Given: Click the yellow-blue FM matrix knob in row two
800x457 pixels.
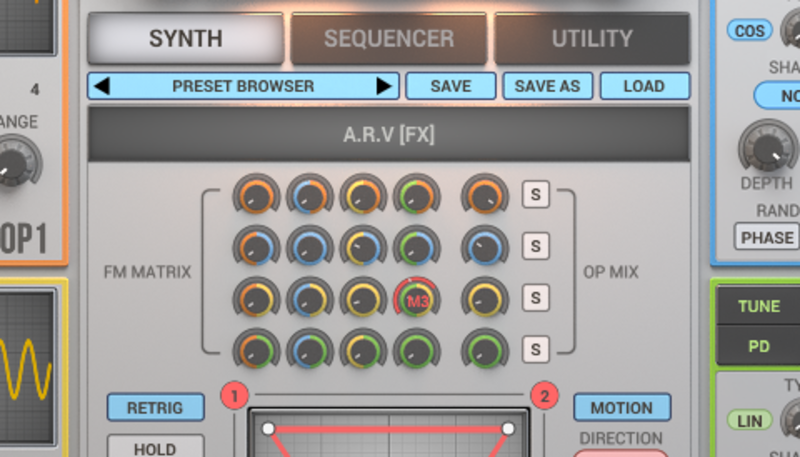Looking at the screenshot, I should [x=363, y=246].
